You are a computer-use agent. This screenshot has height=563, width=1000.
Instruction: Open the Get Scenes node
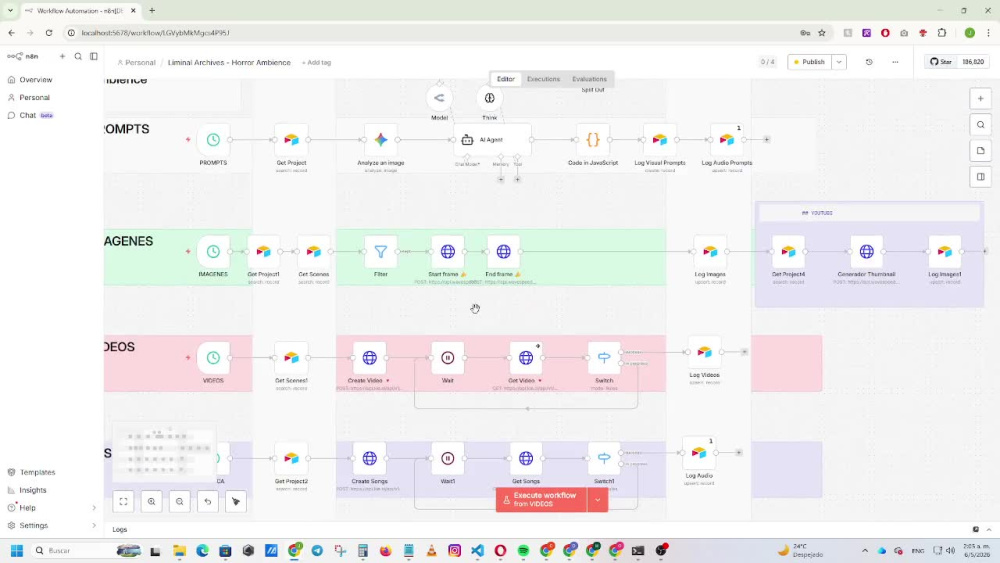(314, 251)
